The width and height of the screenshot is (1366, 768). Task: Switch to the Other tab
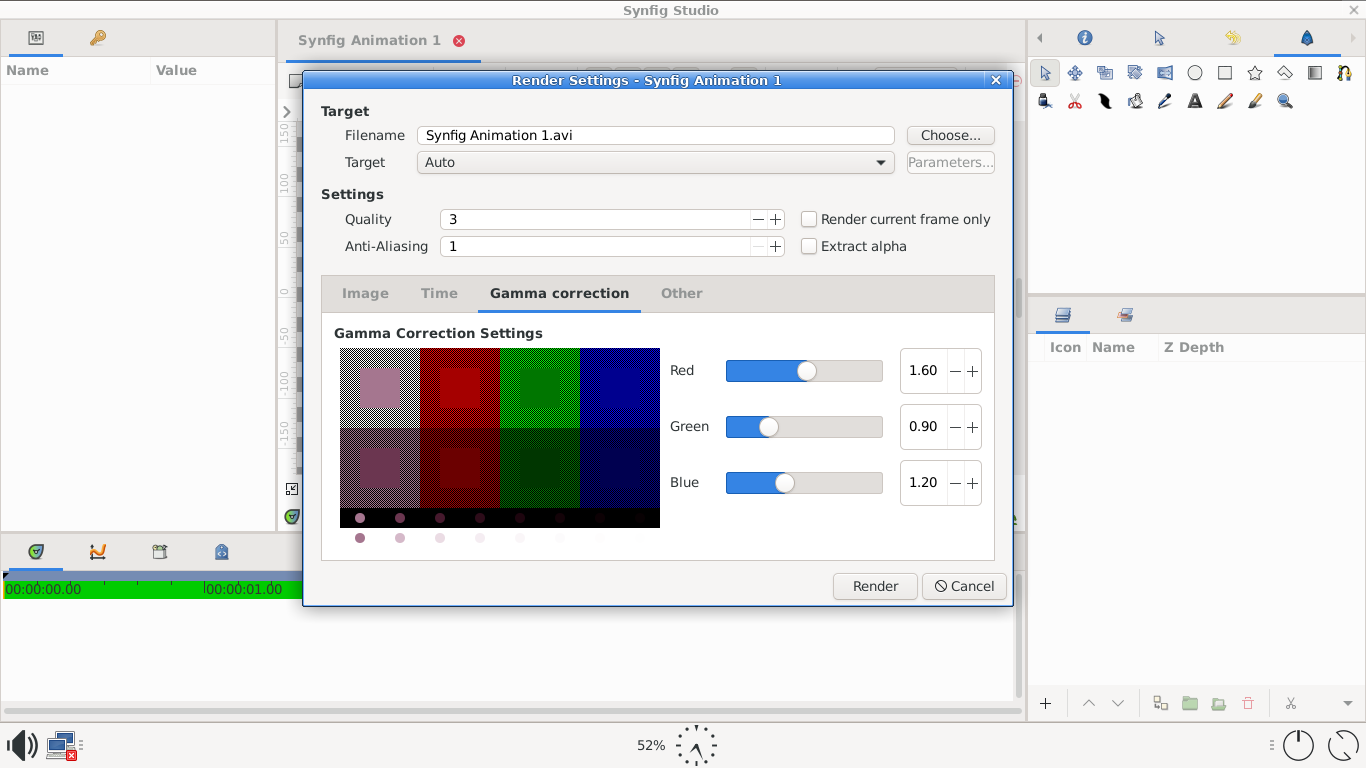click(x=681, y=293)
